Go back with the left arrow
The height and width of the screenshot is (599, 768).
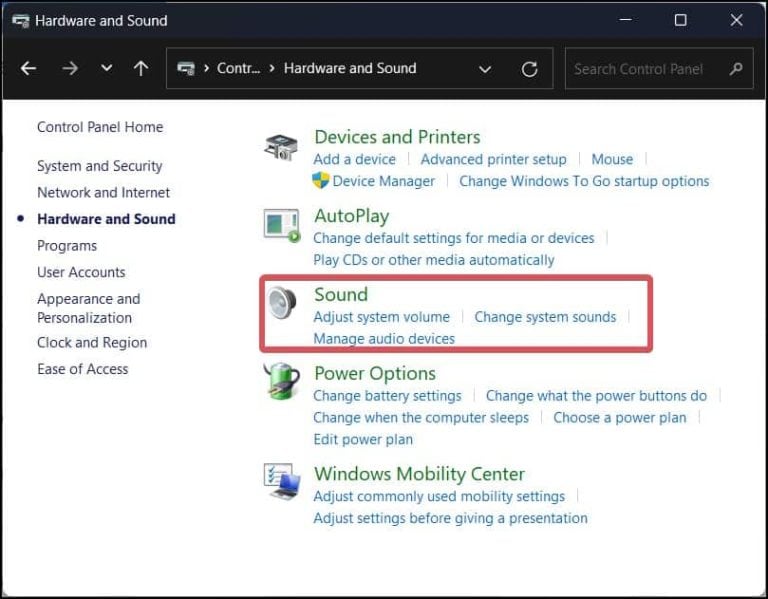tap(28, 69)
